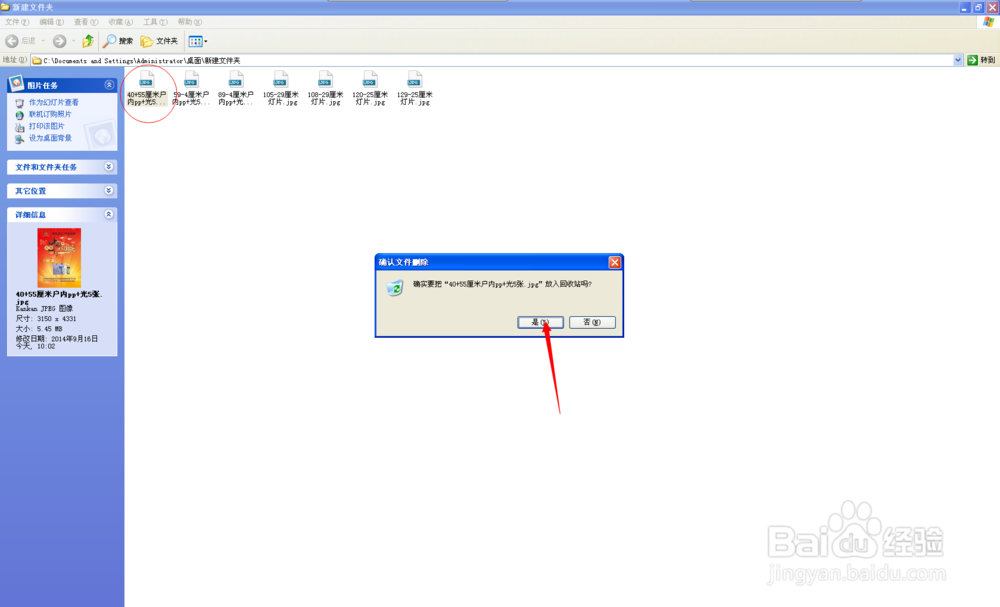This screenshot has width=1000, height=607.
Task: Click the 新建文件夹 window title folder icon
Action: coord(5,7)
